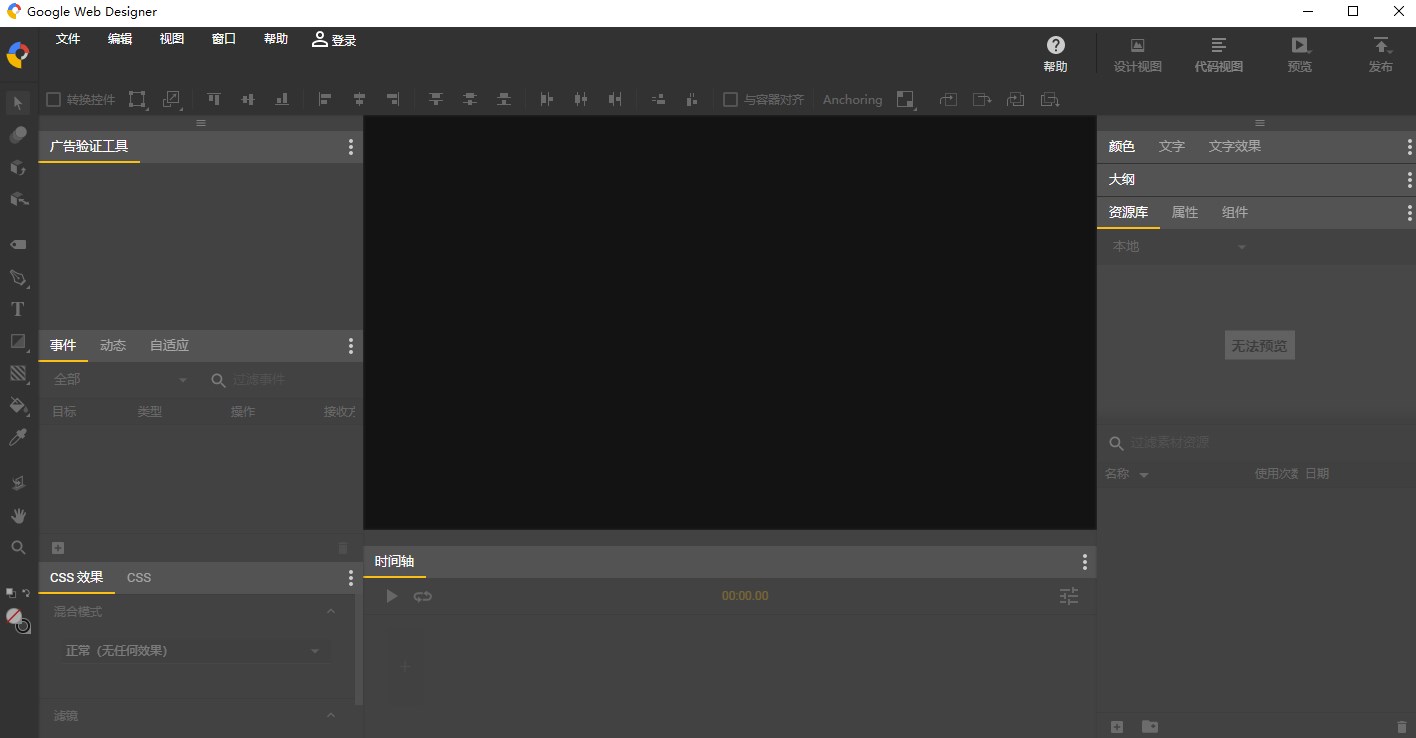Open the 帮助 help icon at top right
The width and height of the screenshot is (1416, 738).
tap(1055, 53)
